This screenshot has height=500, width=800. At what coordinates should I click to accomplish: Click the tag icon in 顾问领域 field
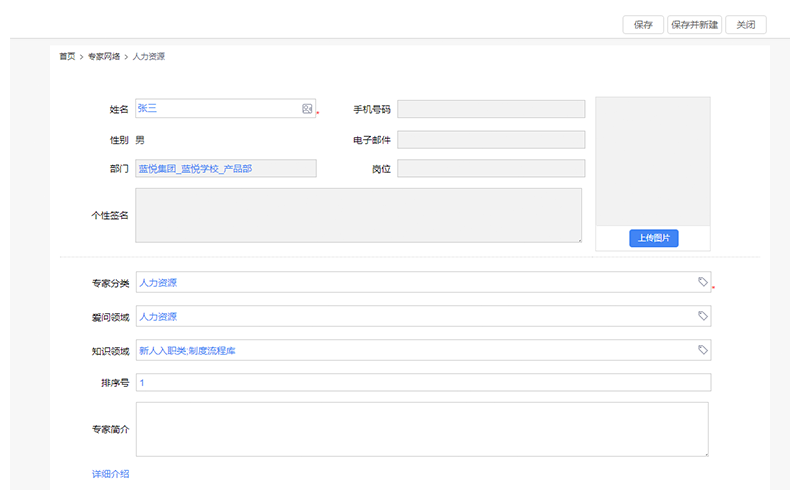(x=703, y=316)
